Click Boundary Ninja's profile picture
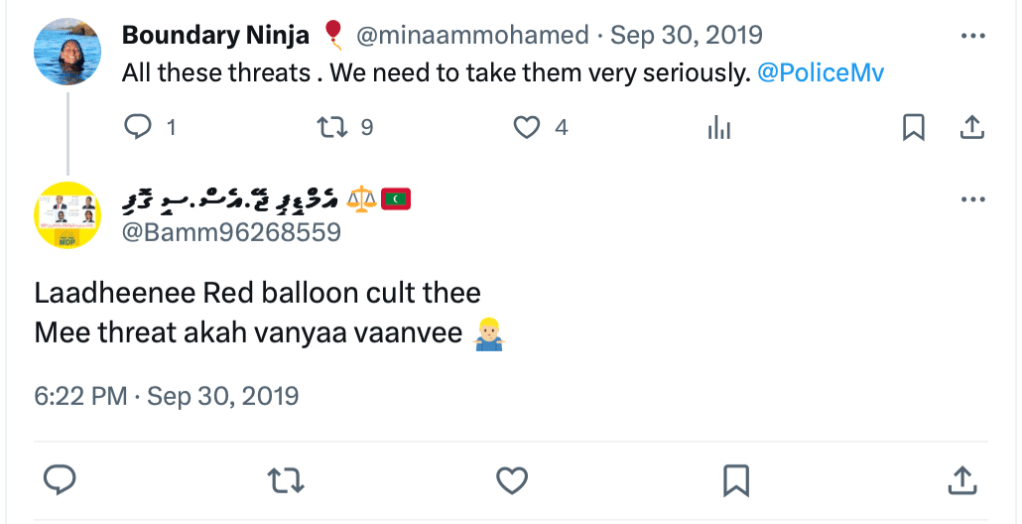 click(x=67, y=51)
